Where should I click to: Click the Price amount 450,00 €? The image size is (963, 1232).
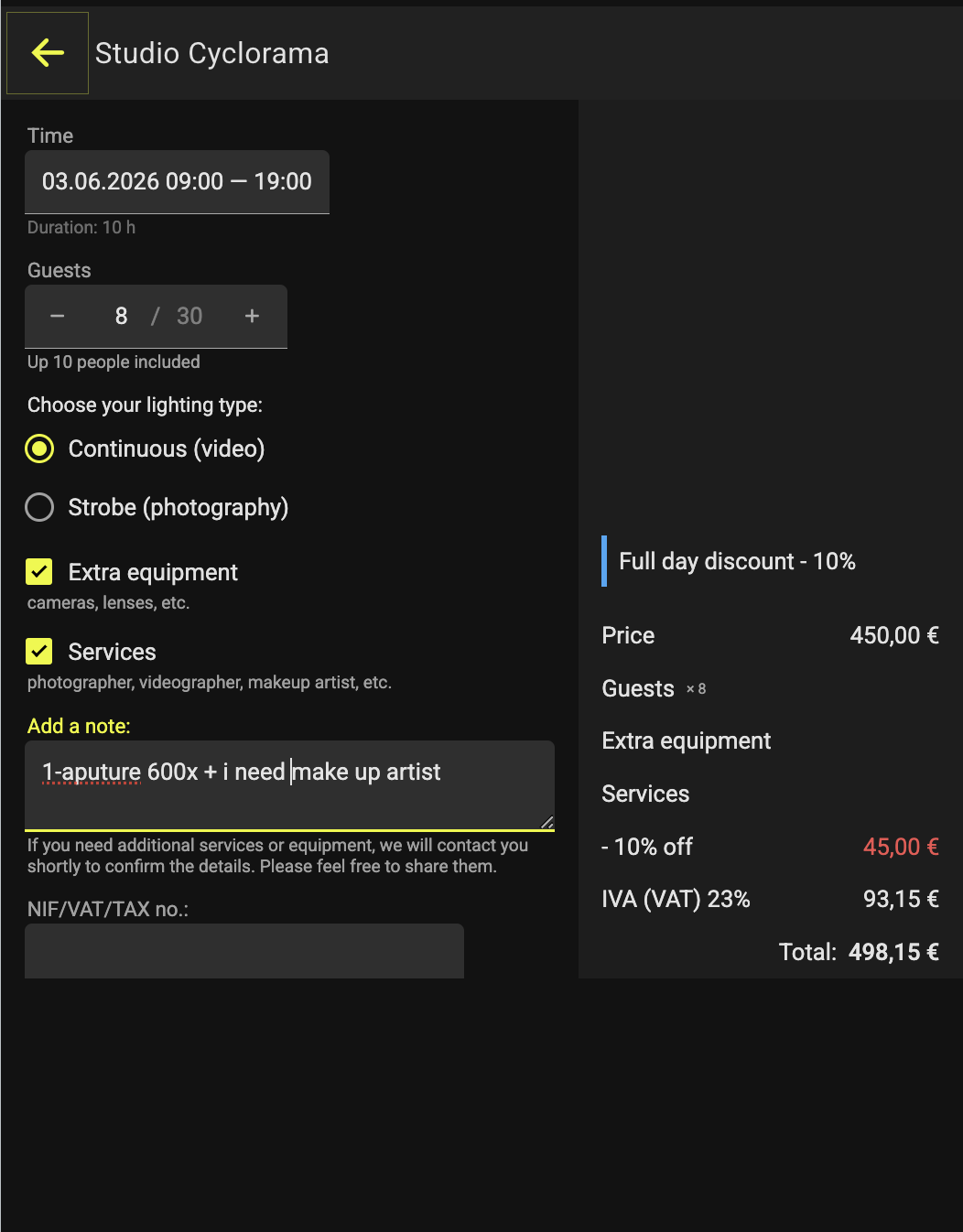[894, 635]
